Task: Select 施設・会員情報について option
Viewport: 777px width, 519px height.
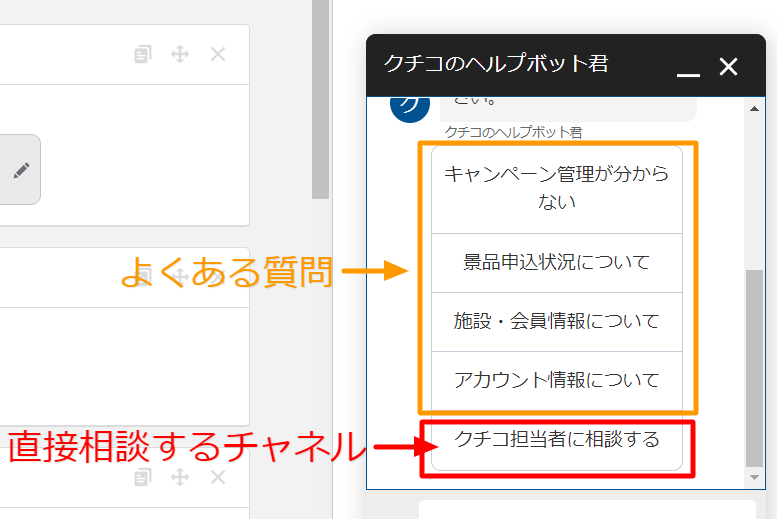Action: [556, 321]
